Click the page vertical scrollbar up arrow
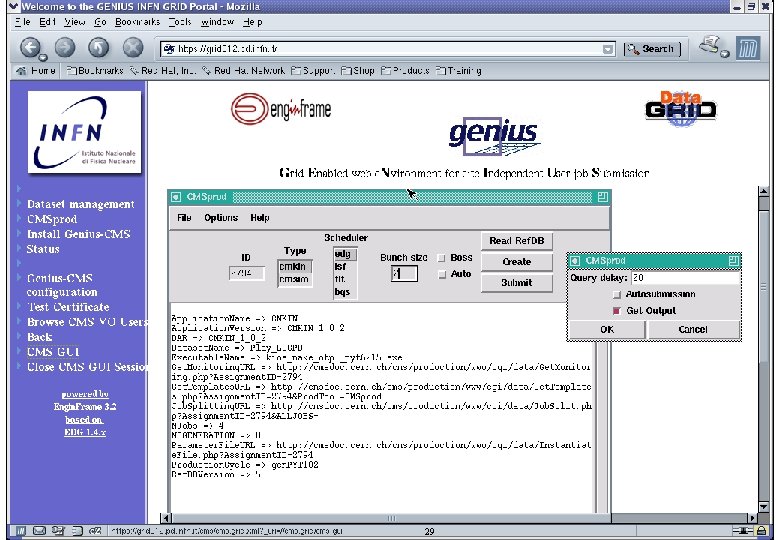This screenshot has width=780, height=540. (764, 191)
